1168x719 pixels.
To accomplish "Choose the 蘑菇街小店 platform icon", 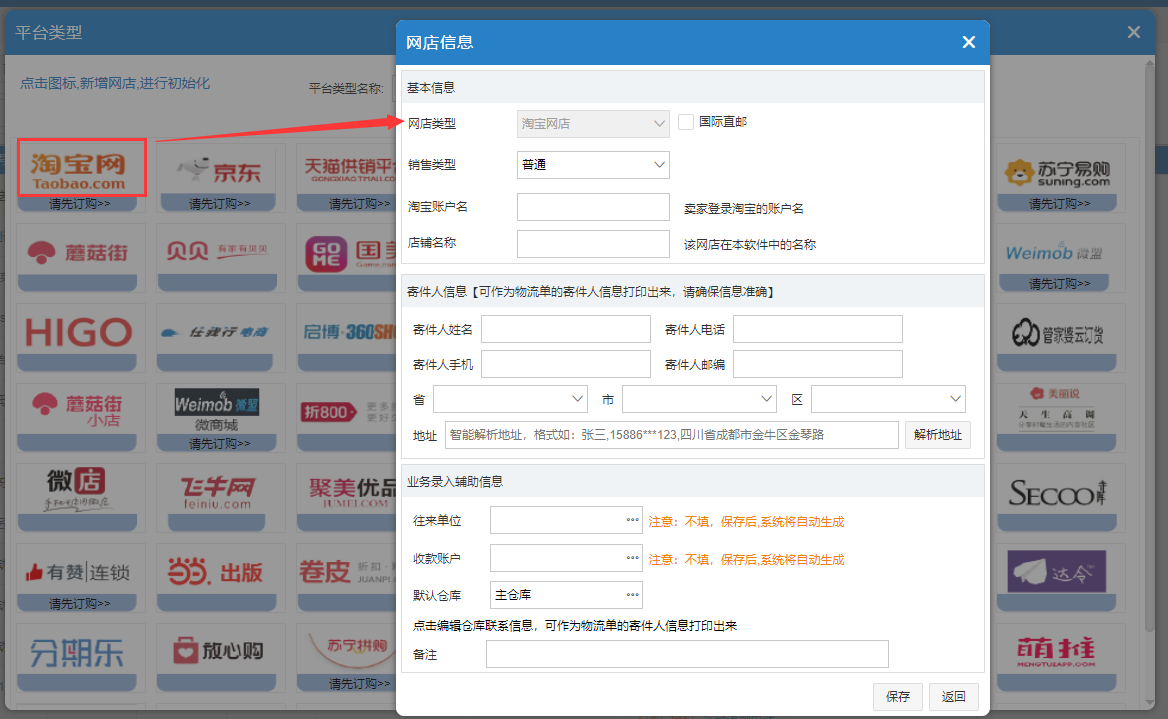I will point(77,411).
